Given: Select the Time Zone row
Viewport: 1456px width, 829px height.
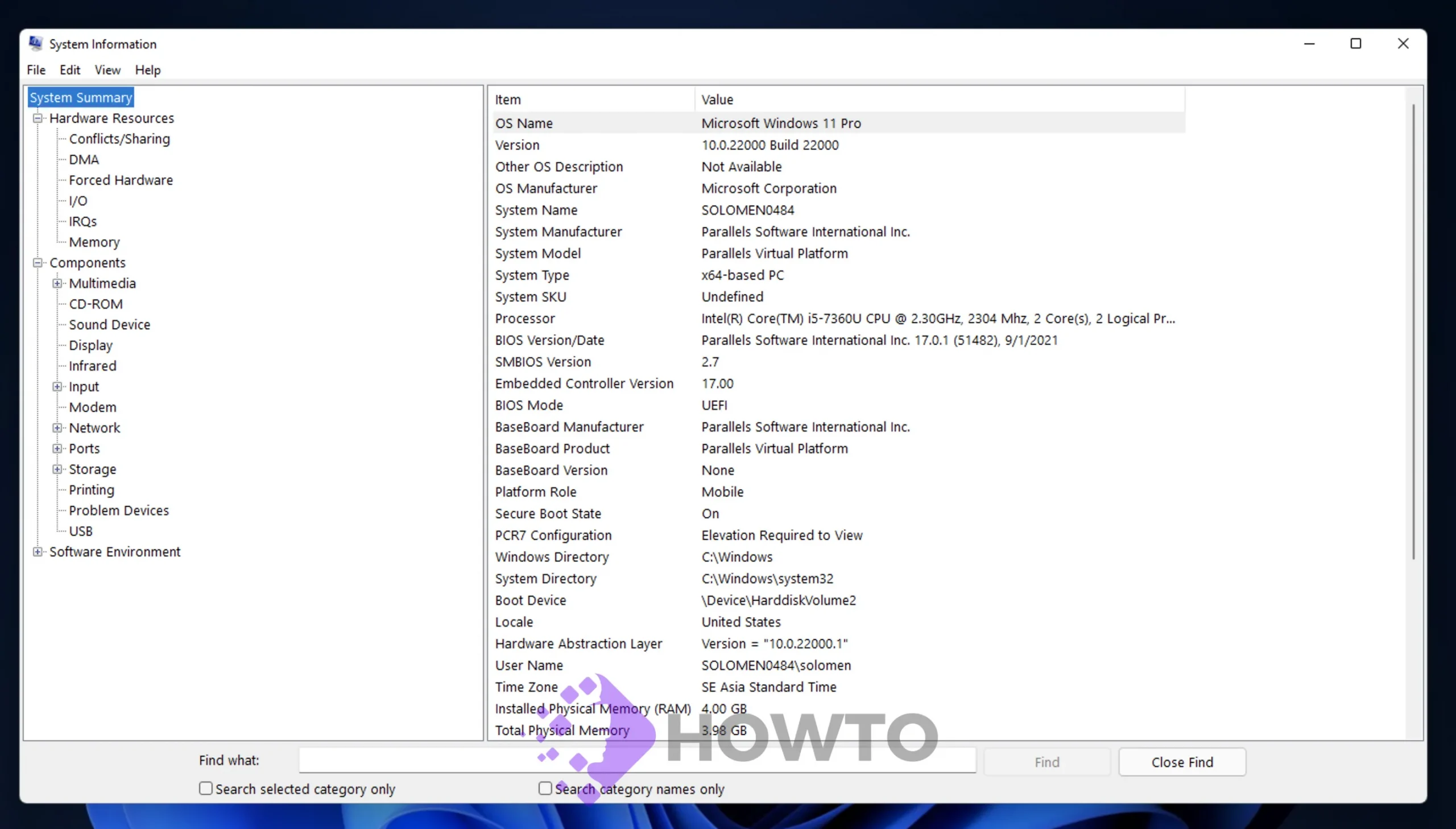Looking at the screenshot, I should tap(839, 687).
